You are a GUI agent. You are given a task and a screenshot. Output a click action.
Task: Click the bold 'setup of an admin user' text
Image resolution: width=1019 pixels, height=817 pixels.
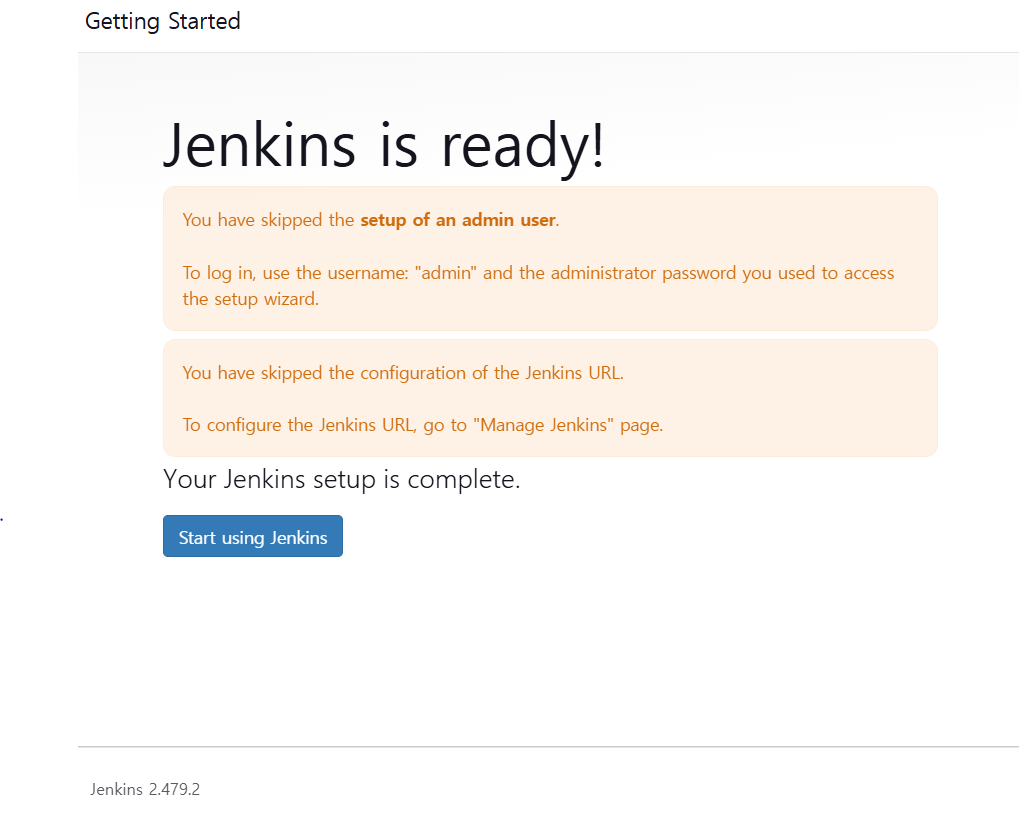click(458, 220)
